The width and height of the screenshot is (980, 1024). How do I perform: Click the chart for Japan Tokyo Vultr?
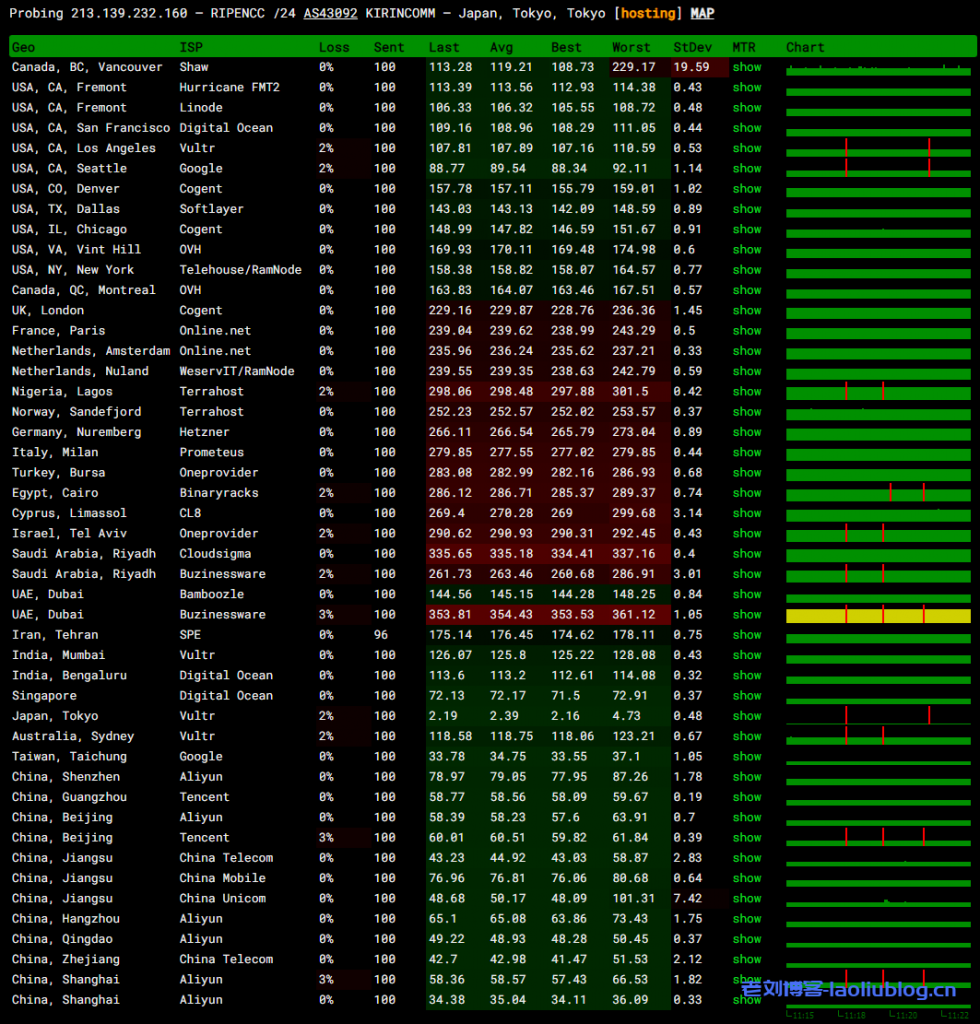pos(878,716)
